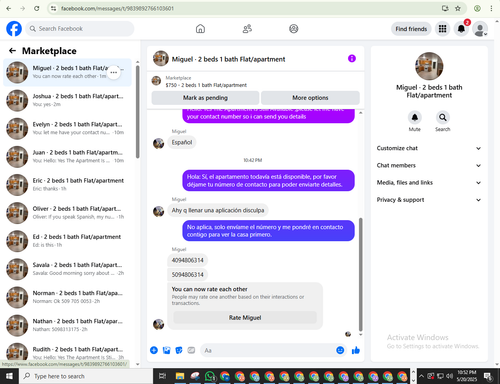This screenshot has width=500, height=384.
Task: Open Eric's apartment conversation
Action: click(x=67, y=184)
